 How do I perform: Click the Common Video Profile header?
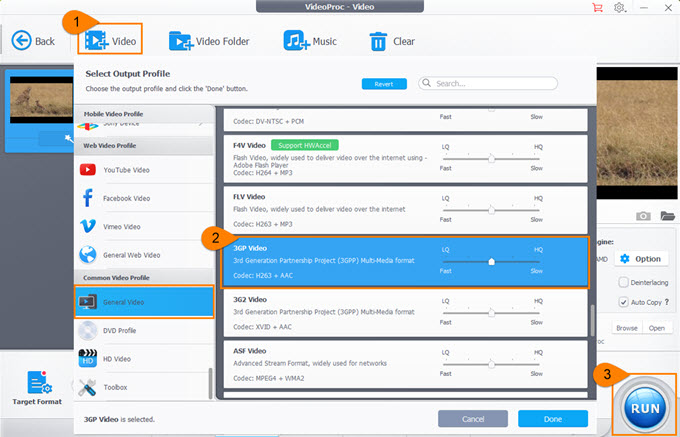(144, 277)
